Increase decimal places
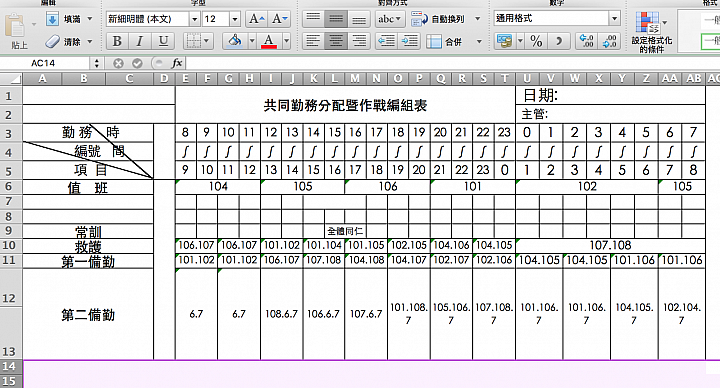The height and width of the screenshot is (388, 720). pos(586,41)
